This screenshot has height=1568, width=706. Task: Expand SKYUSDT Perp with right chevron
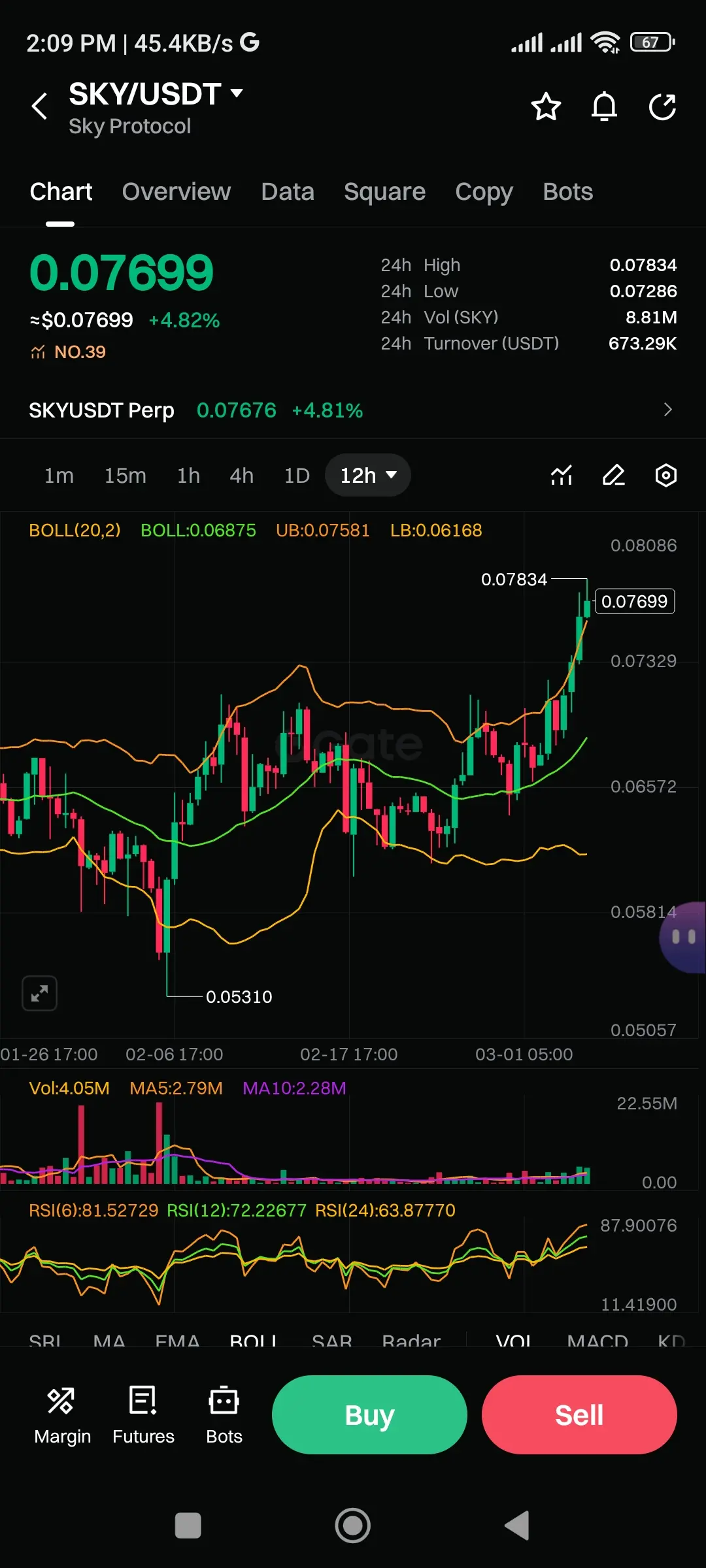click(667, 410)
